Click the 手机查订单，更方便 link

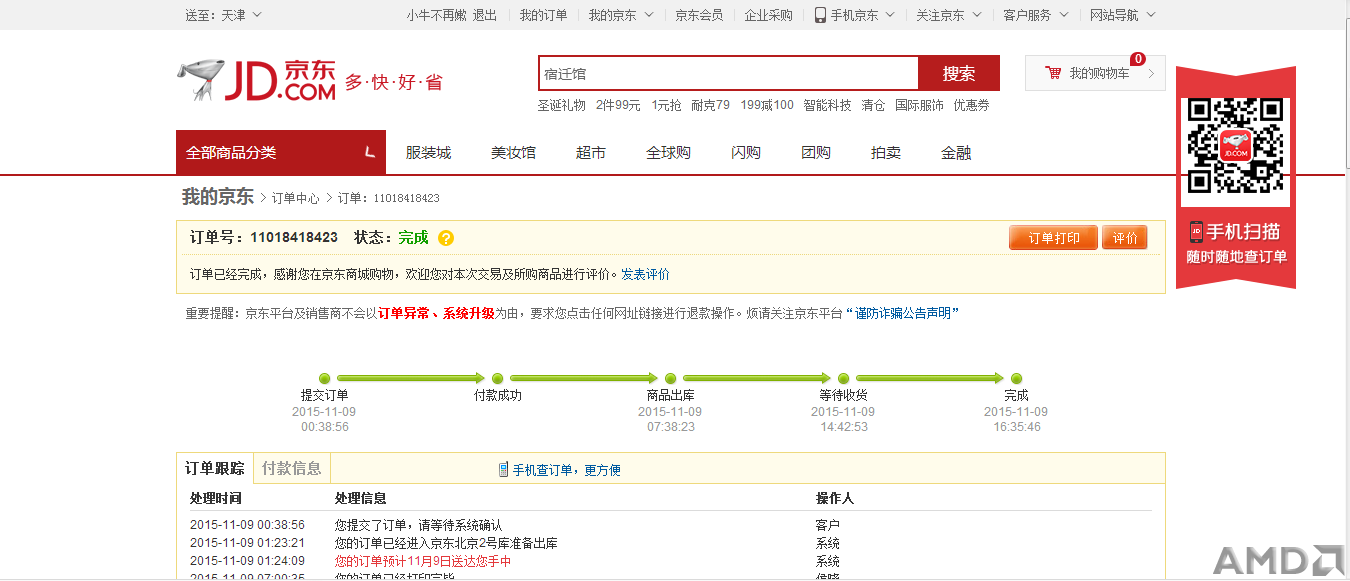[567, 470]
